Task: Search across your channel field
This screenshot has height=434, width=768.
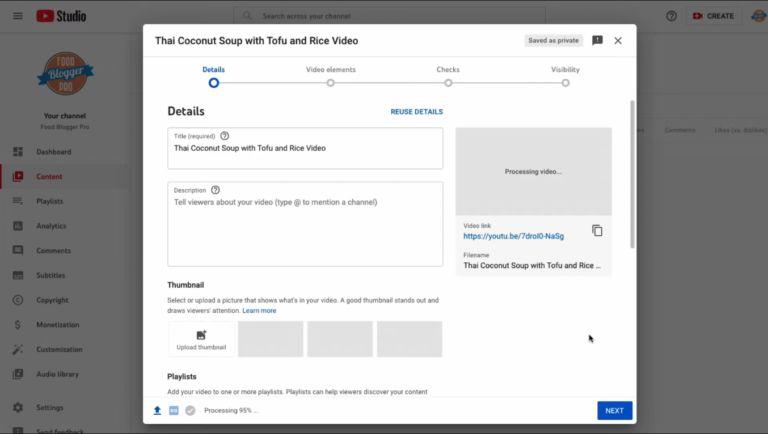Action: tap(389, 16)
